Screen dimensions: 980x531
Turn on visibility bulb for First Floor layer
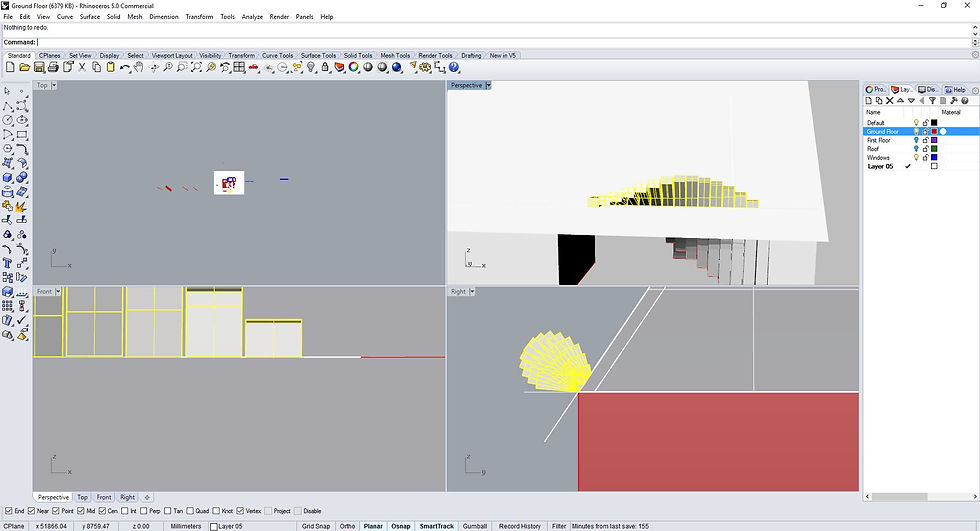coord(916,140)
